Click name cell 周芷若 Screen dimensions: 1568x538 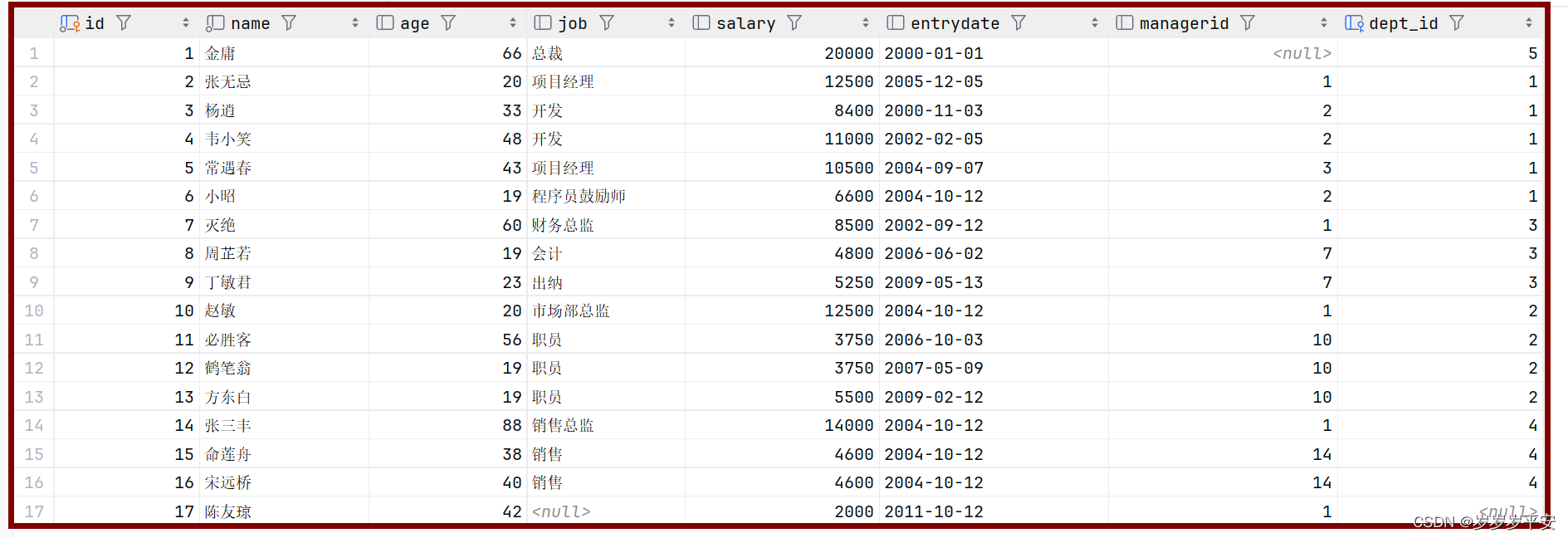point(228,253)
